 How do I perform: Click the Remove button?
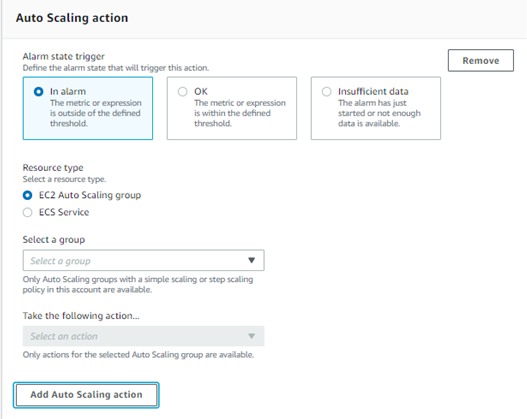point(481,60)
